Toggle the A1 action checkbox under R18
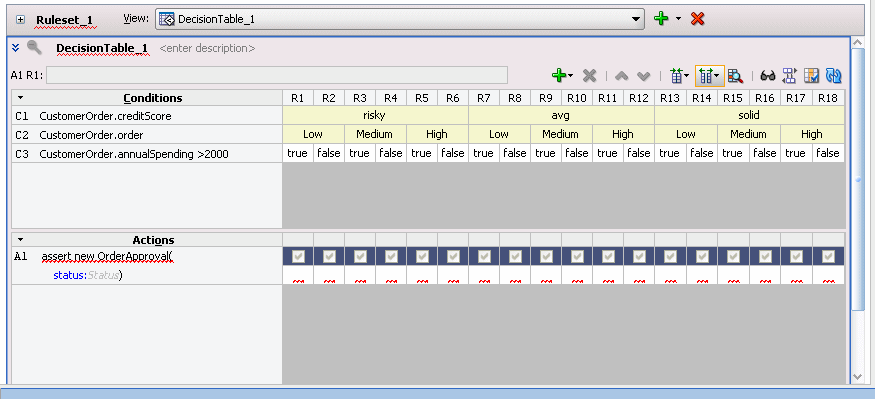The height and width of the screenshot is (399, 875). [x=828, y=256]
